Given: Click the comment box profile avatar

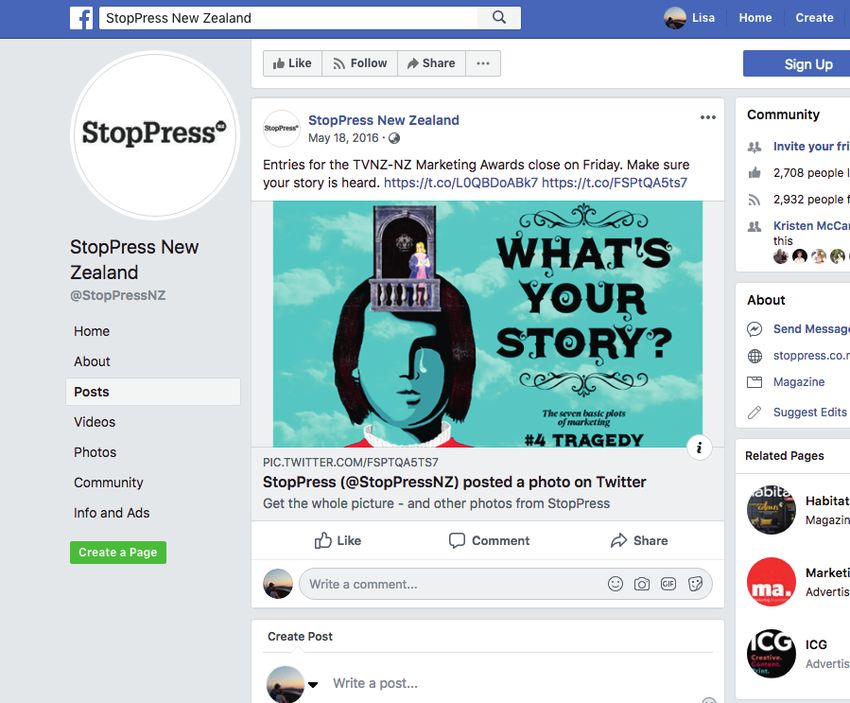Looking at the screenshot, I should click(278, 584).
